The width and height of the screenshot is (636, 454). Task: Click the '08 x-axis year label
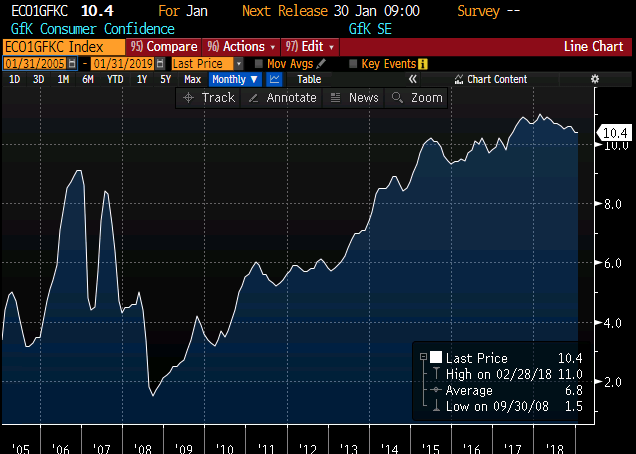click(x=142, y=448)
